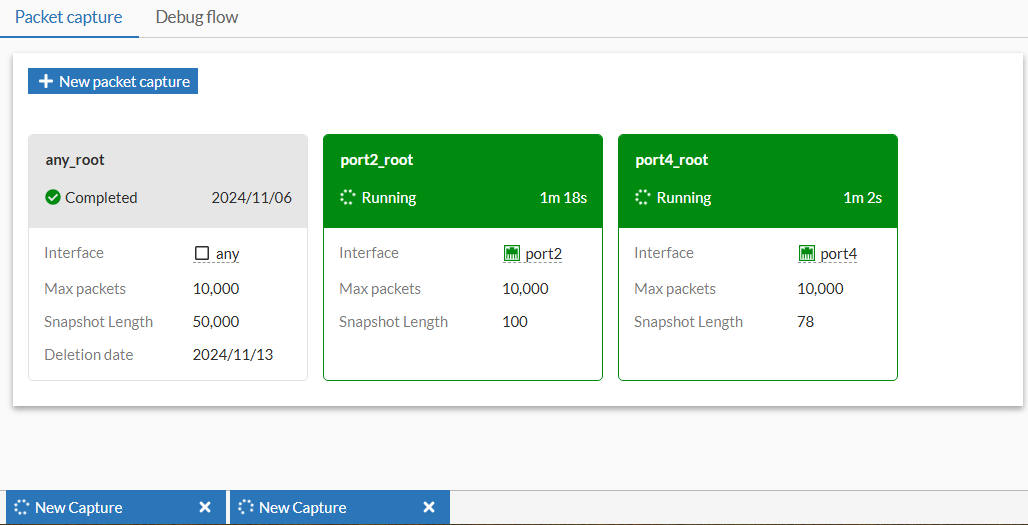This screenshot has width=1028, height=525.
Task: Click spinner icon in first New Capture tab
Action: point(22,508)
